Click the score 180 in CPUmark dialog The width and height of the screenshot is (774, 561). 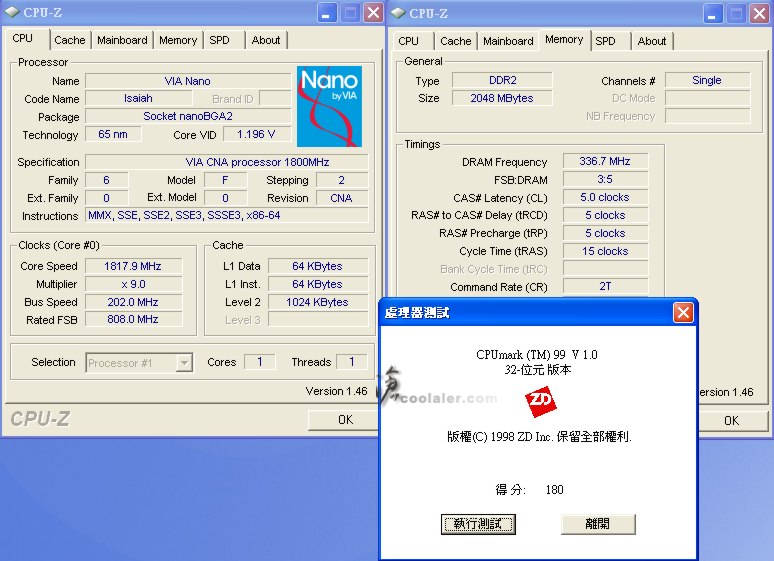tap(555, 489)
